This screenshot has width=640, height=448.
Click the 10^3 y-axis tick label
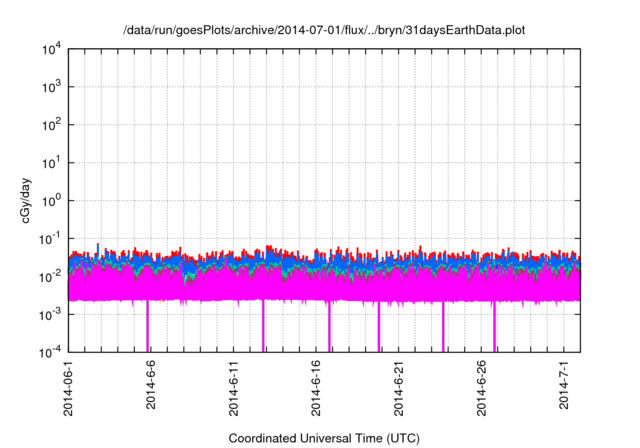(x=51, y=87)
